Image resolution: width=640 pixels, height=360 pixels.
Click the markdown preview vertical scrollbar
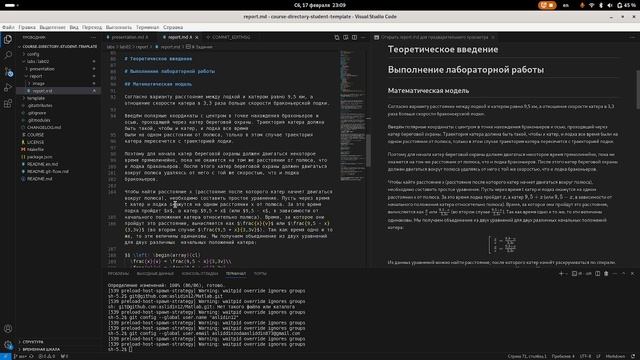coord(638,90)
